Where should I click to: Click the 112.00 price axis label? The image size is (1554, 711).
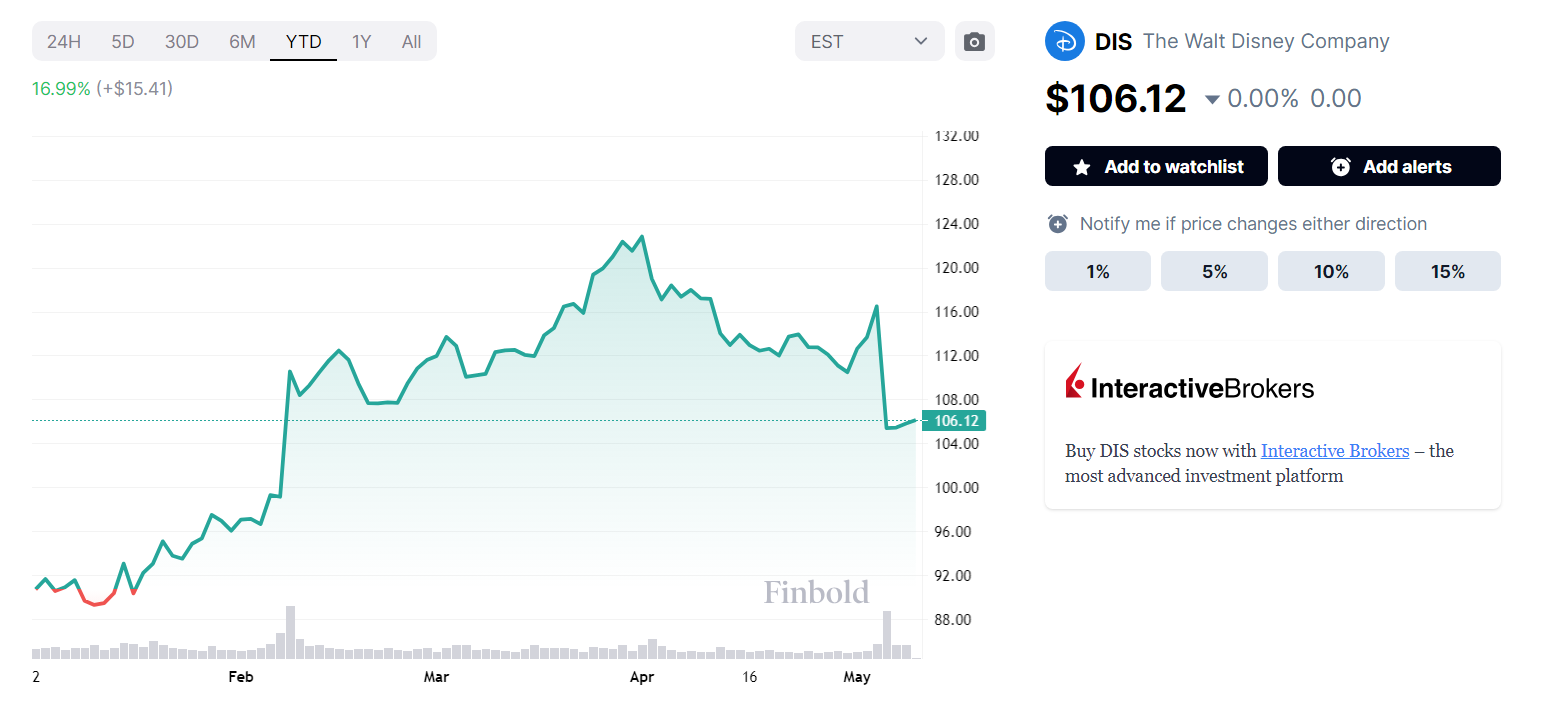tap(957, 356)
